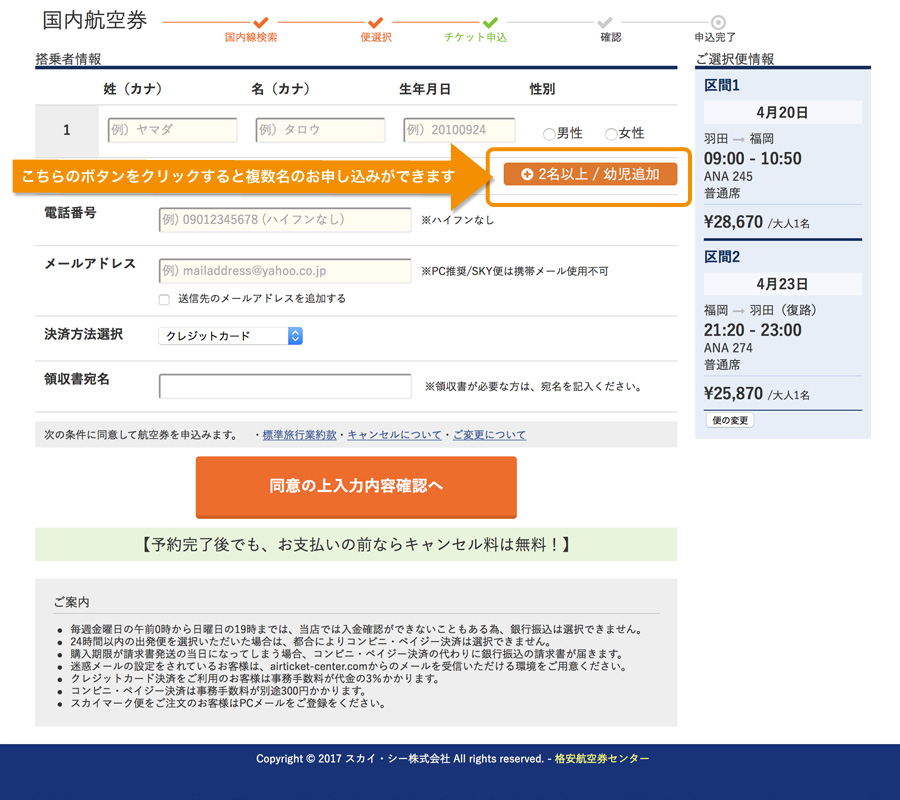Click the gray 確認 step checkmark
Viewport: 900px width, 800px height.
coord(605,22)
